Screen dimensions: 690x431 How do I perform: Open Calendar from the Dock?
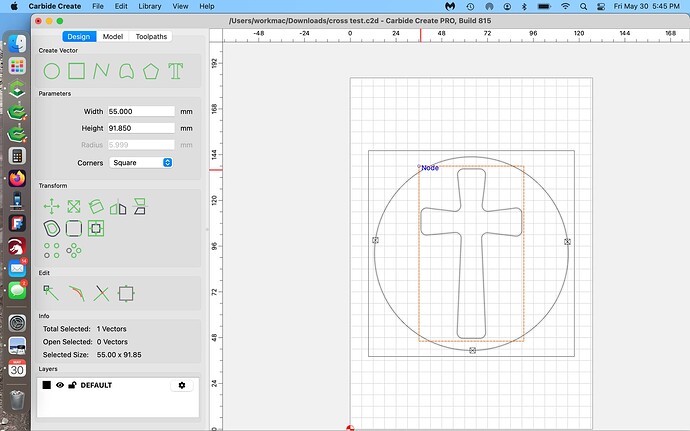[17, 368]
